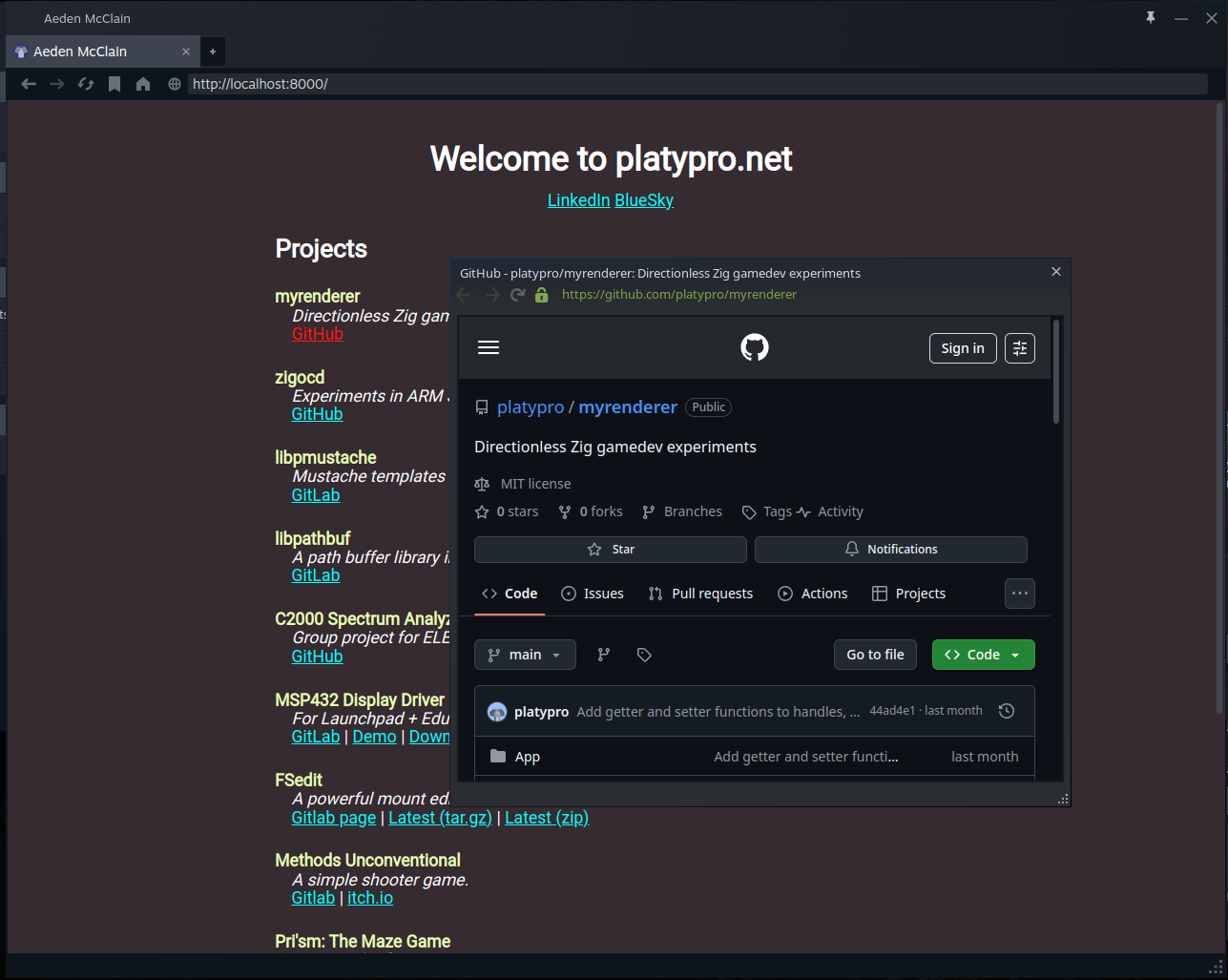Screen dimensions: 1228x980
Task: Open the GitLab link under libpmustache
Action: pos(316,495)
